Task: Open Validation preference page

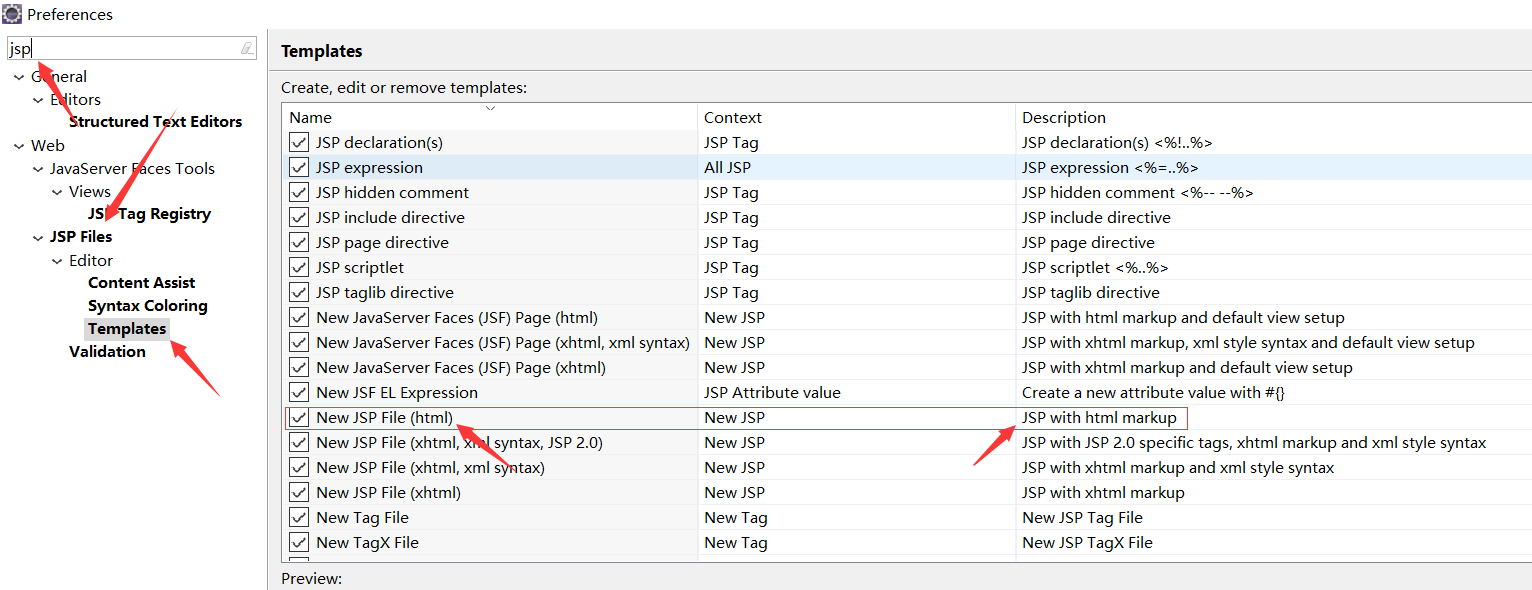Action: coord(107,352)
